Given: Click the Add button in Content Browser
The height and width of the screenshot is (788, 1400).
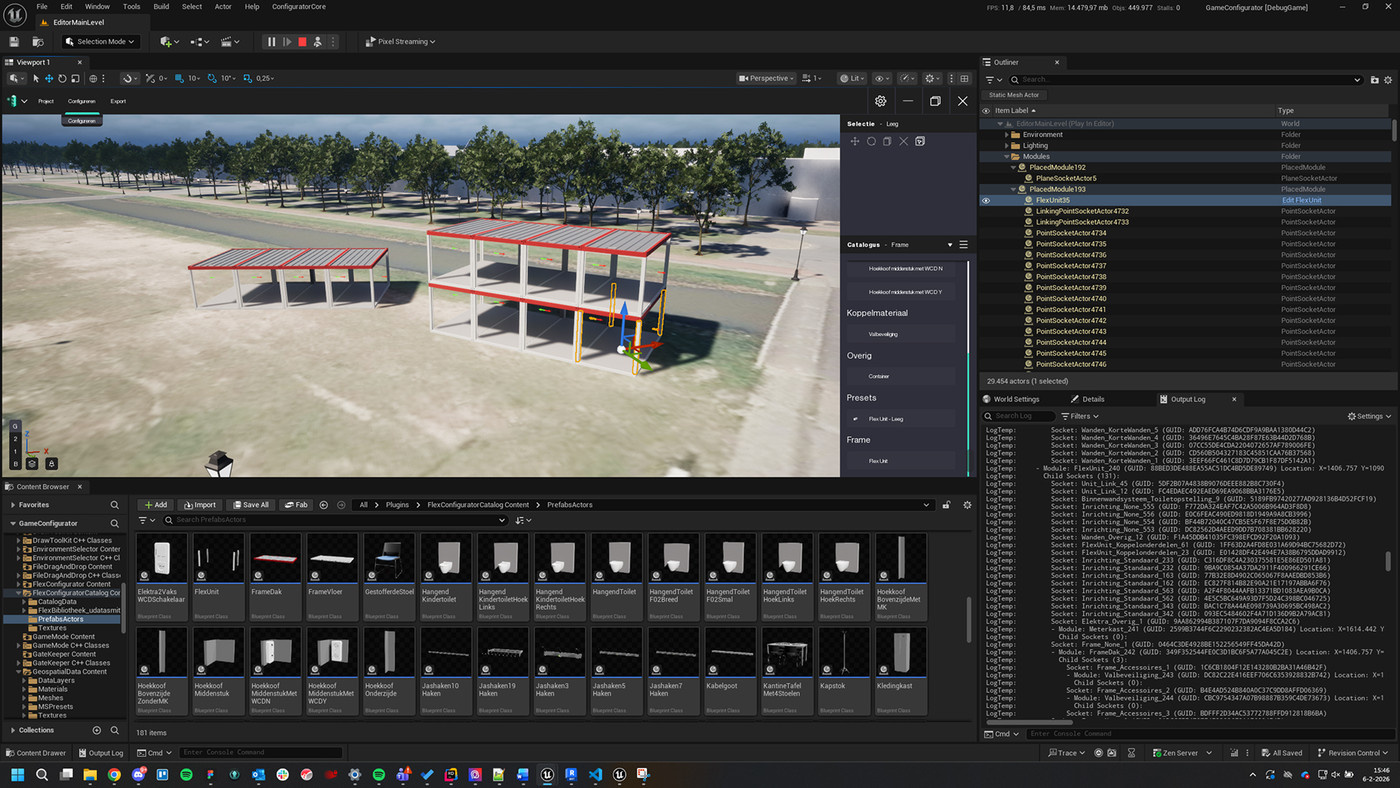Looking at the screenshot, I should (155, 505).
